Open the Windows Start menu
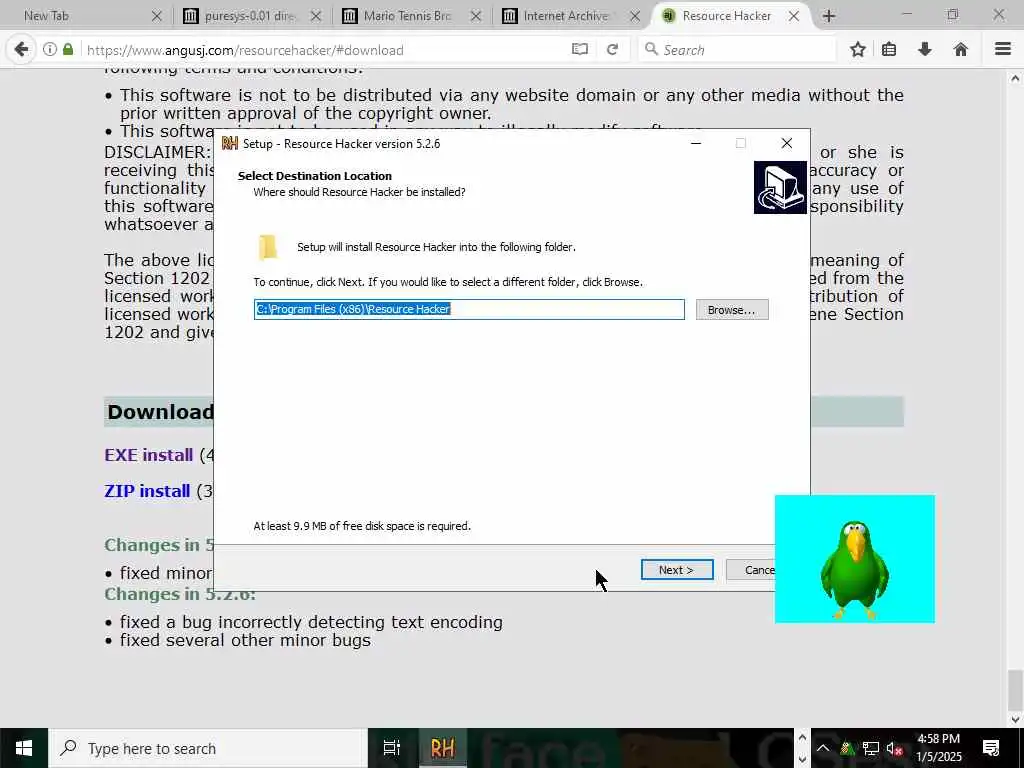The height and width of the screenshot is (768, 1024). tap(24, 748)
